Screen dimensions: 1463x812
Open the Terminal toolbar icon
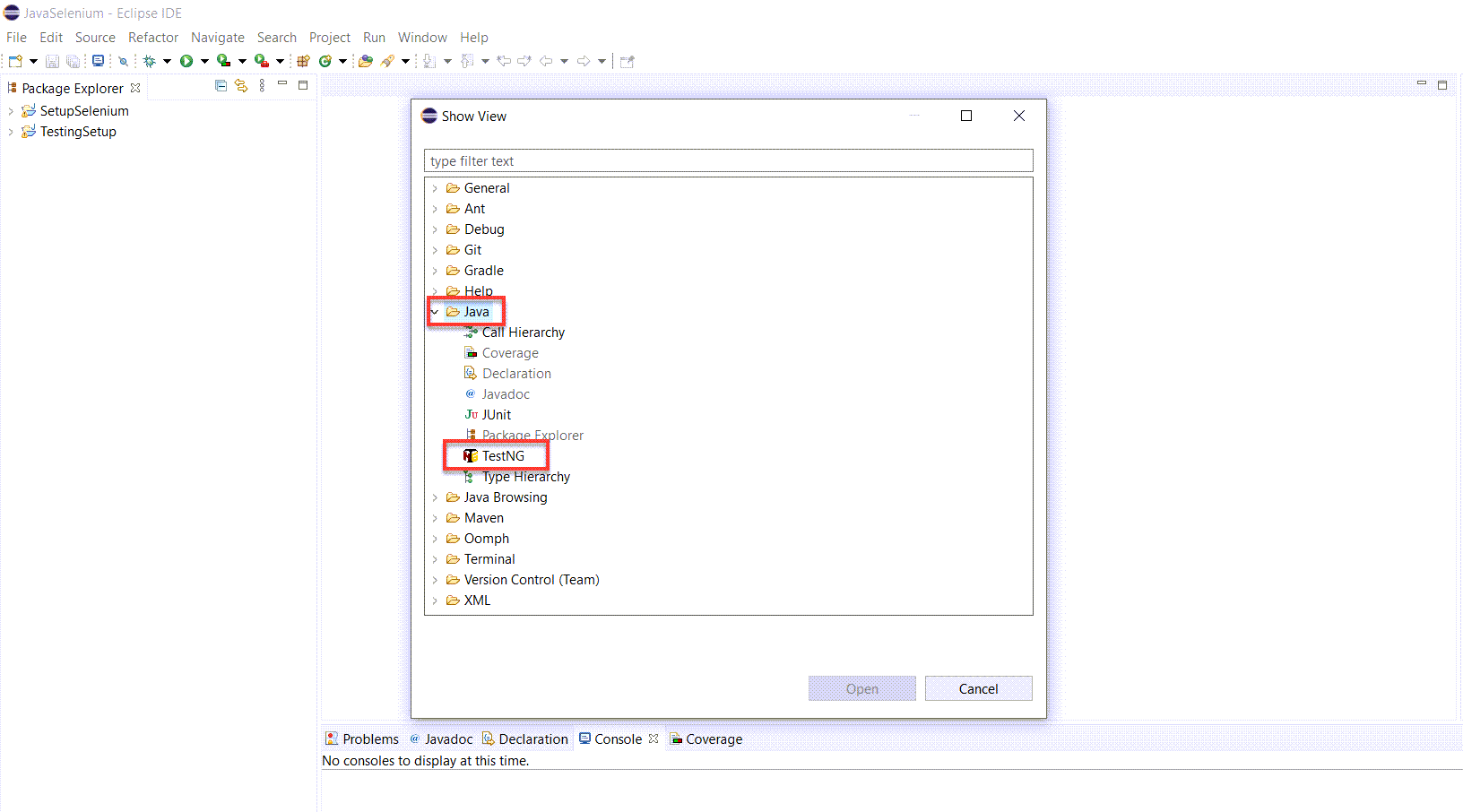98,61
